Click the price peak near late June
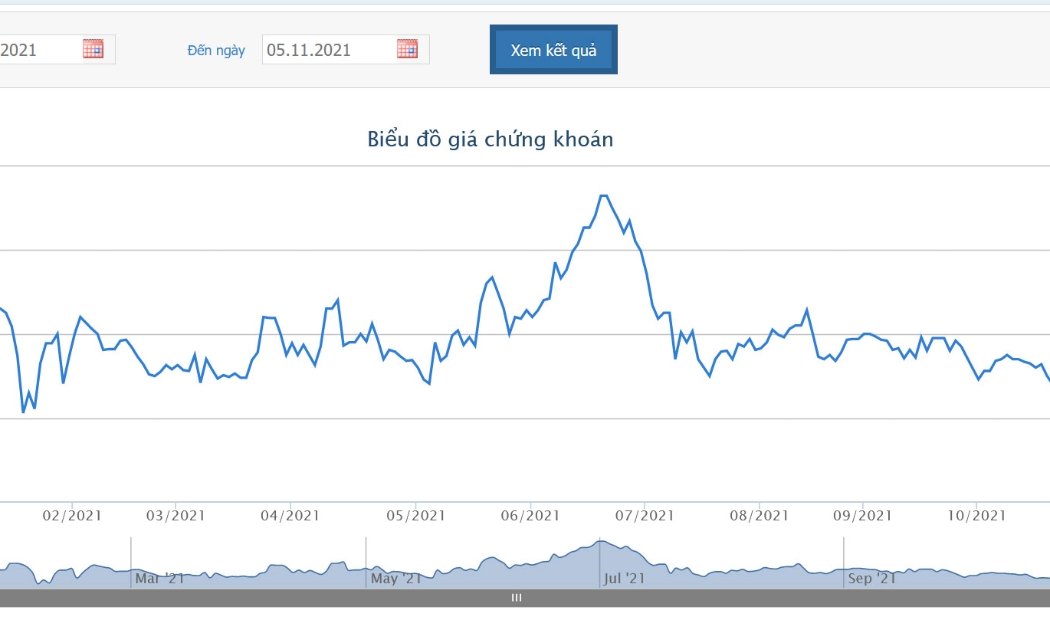The height and width of the screenshot is (630, 1050). pos(603,195)
